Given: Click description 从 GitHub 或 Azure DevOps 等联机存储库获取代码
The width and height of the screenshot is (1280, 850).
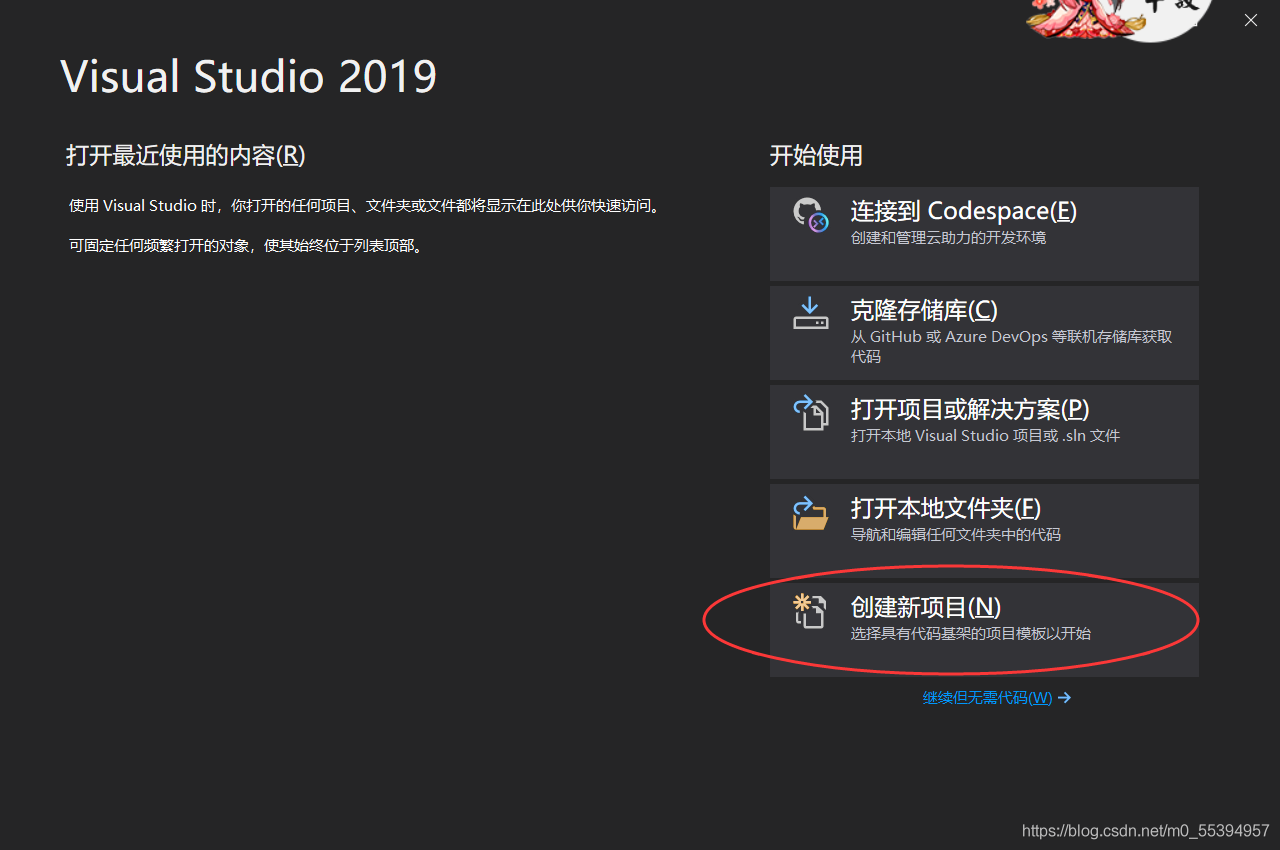Looking at the screenshot, I should point(1011,346).
